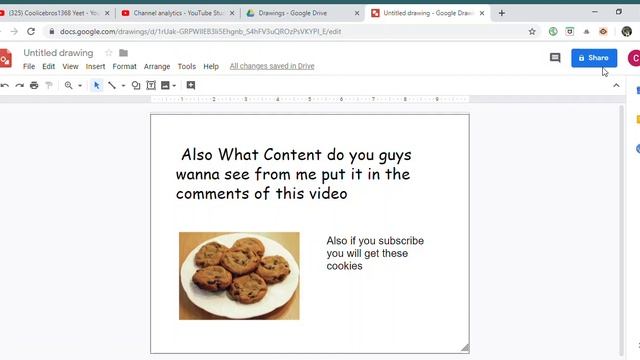The height and width of the screenshot is (360, 640).
Task: Switch to Channel analytics YouTube Studio tab
Action: (x=178, y=13)
